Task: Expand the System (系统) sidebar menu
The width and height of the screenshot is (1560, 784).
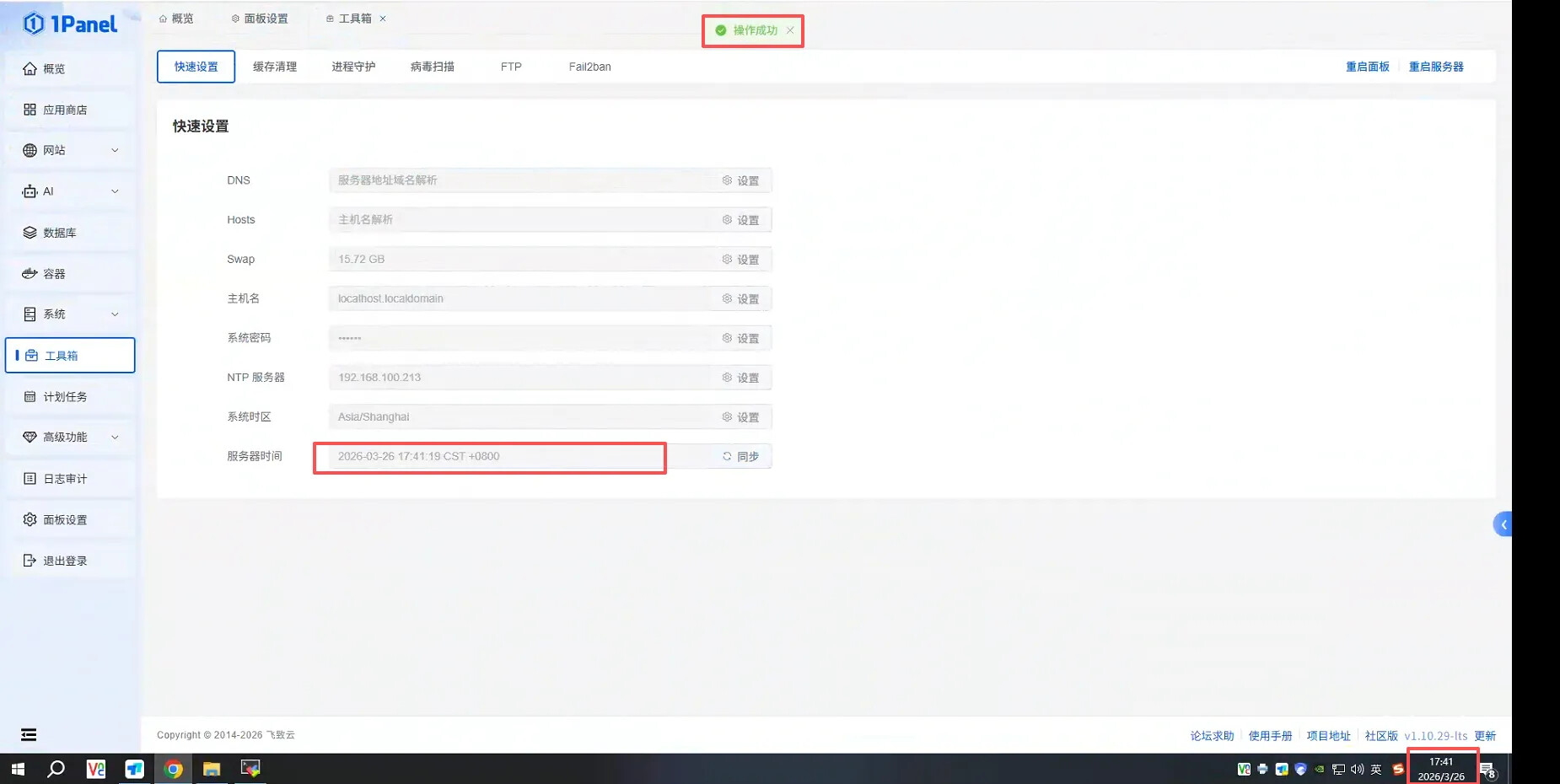Action: (x=70, y=314)
